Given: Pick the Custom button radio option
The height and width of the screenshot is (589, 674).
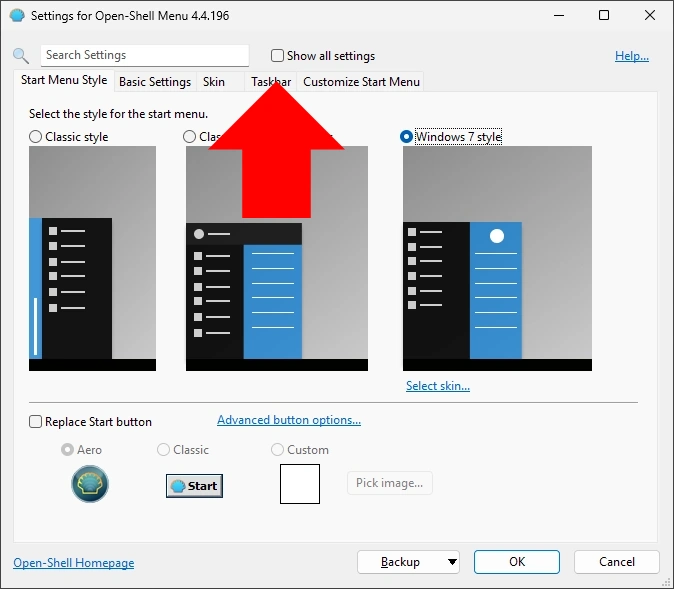Looking at the screenshot, I should [x=277, y=450].
